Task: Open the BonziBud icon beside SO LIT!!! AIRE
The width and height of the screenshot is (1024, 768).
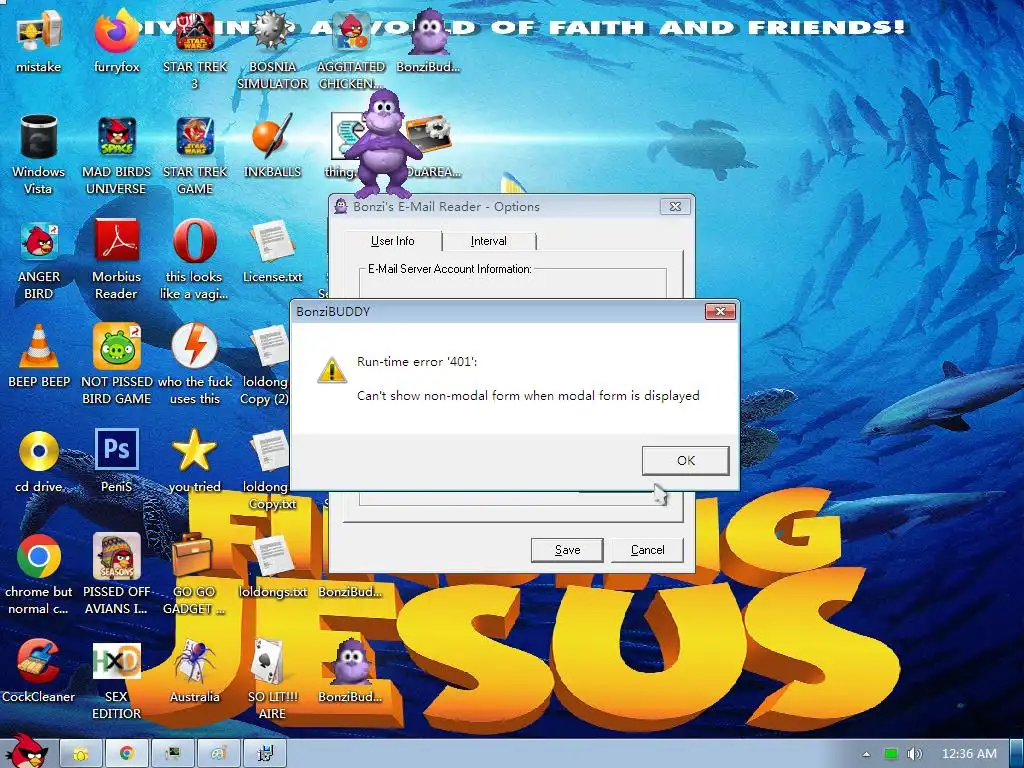Action: [x=351, y=671]
